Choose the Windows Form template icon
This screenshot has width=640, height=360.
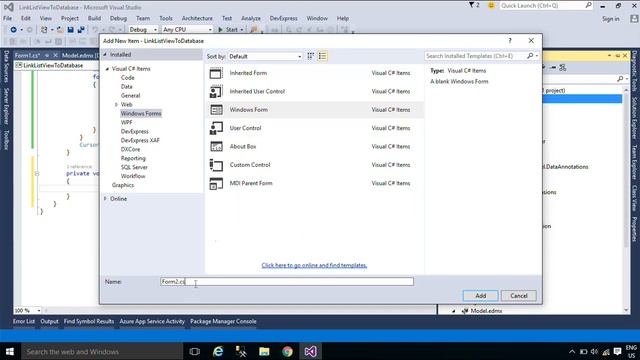[216, 110]
